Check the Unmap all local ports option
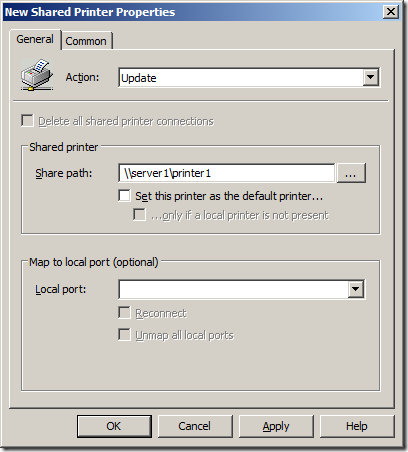This screenshot has width=408, height=452. [x=124, y=335]
